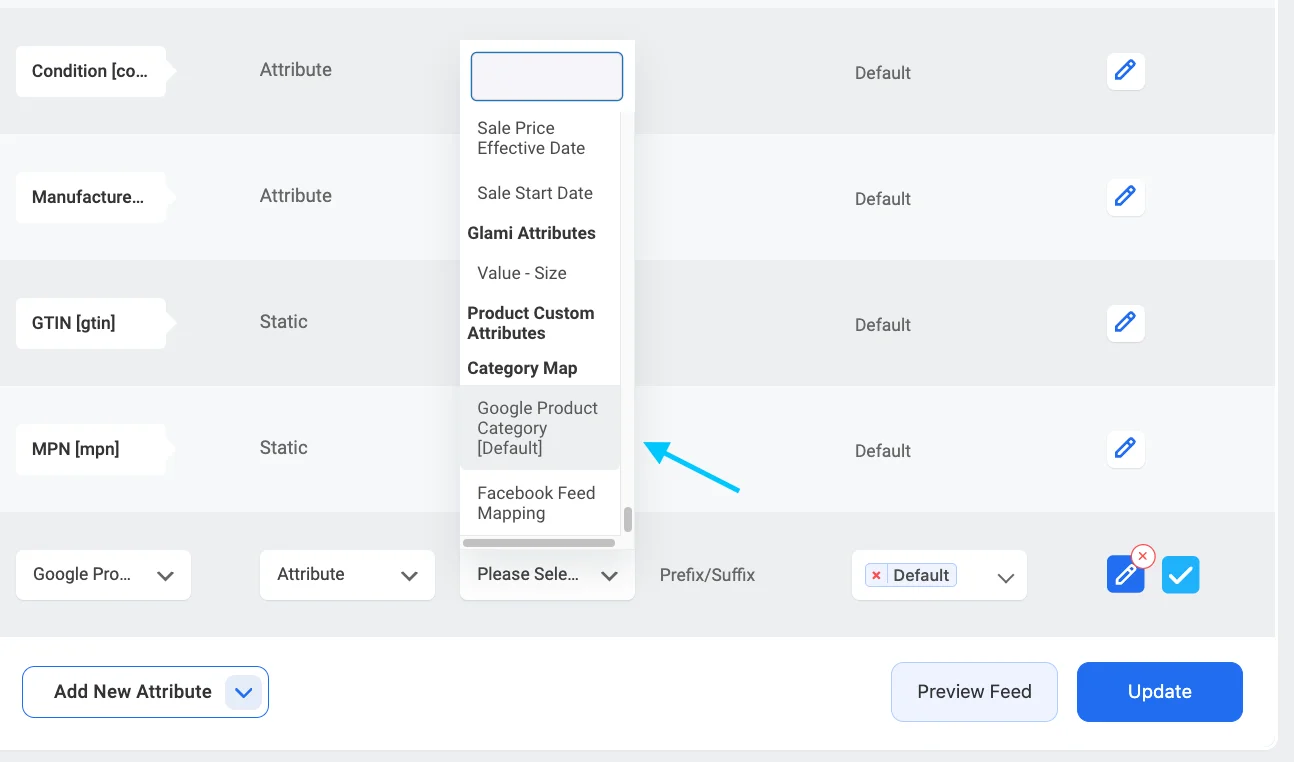The image size is (1294, 762).
Task: Open the Attribute type dropdown in bottom row
Action: (347, 575)
